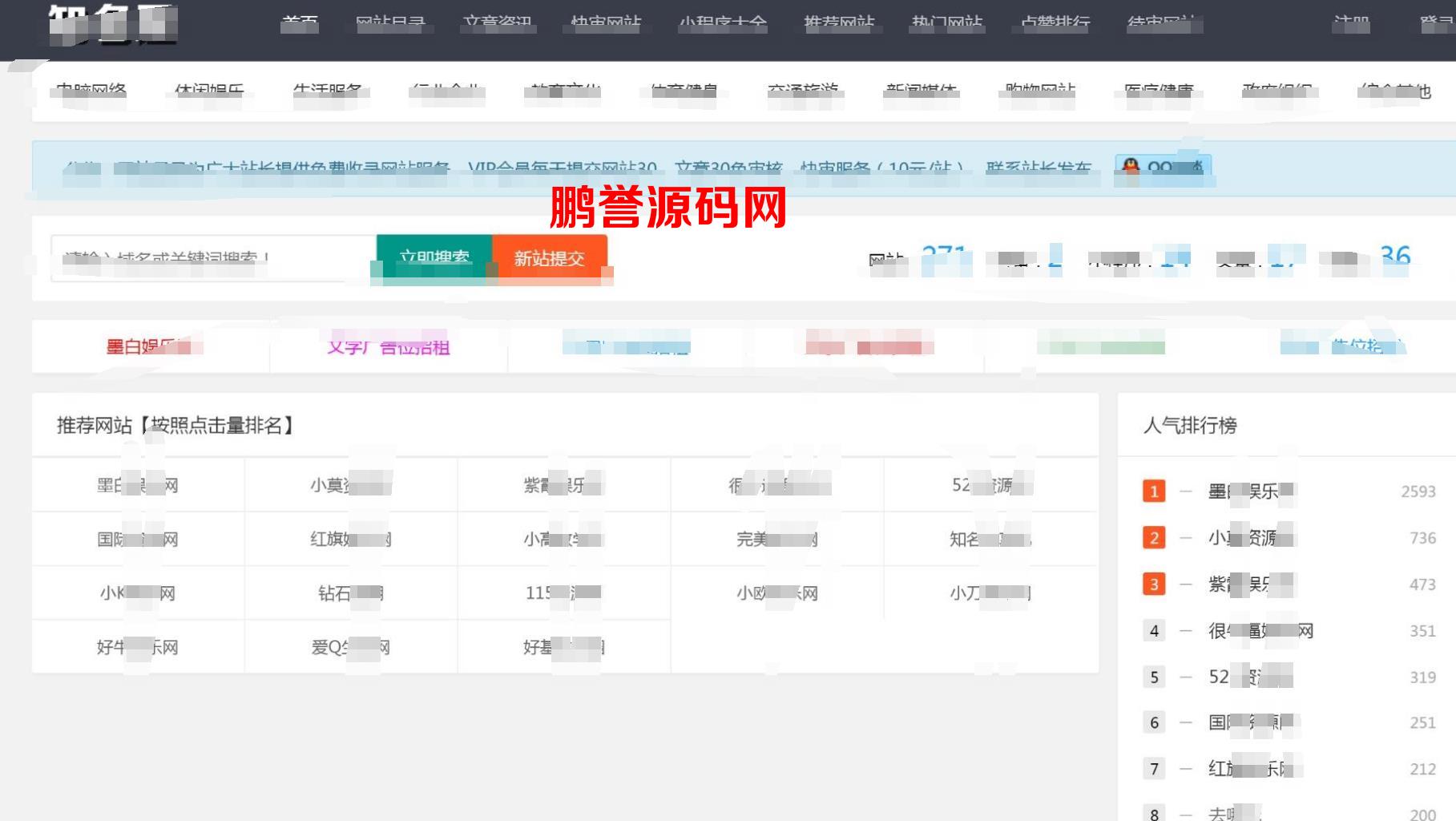Viewport: 1456px width, 821px height.
Task: Select the 生活服务 category
Action: [x=327, y=92]
